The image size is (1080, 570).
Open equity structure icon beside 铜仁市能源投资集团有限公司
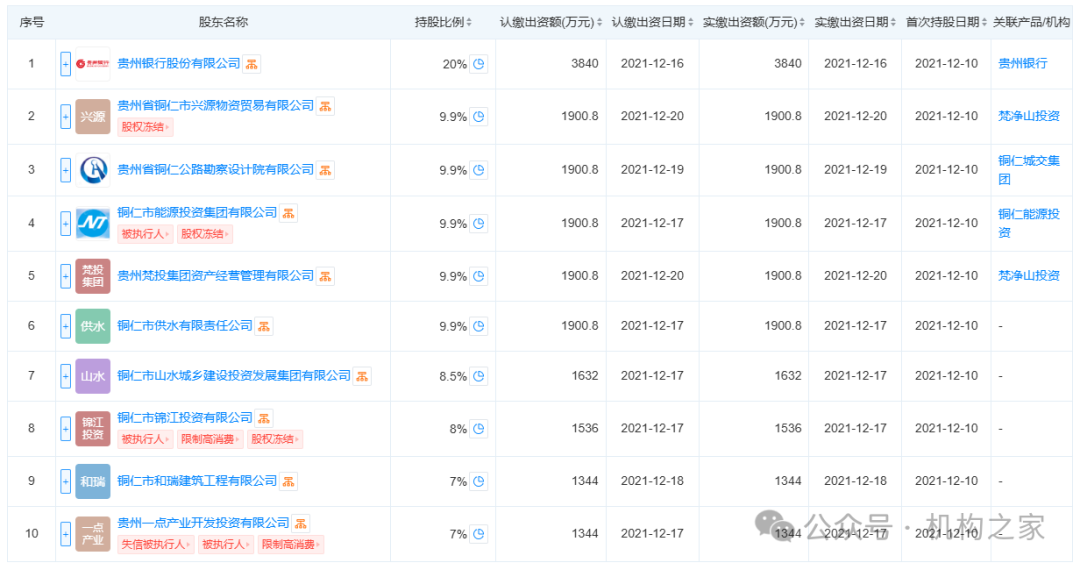click(289, 213)
